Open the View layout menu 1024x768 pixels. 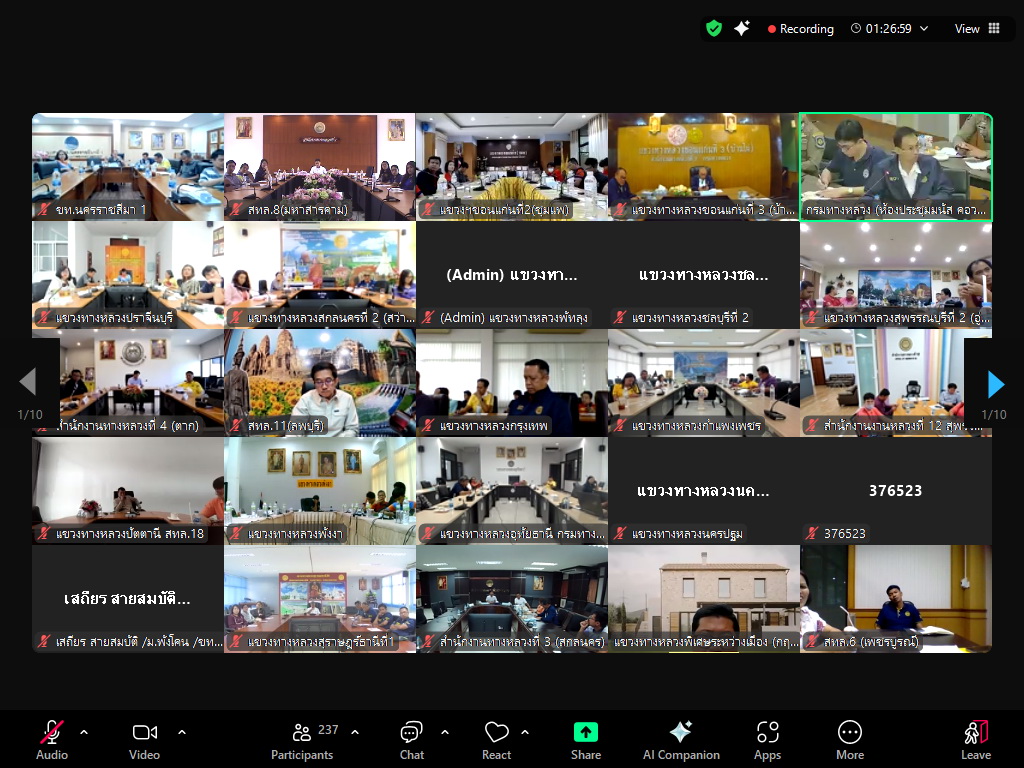click(x=976, y=29)
